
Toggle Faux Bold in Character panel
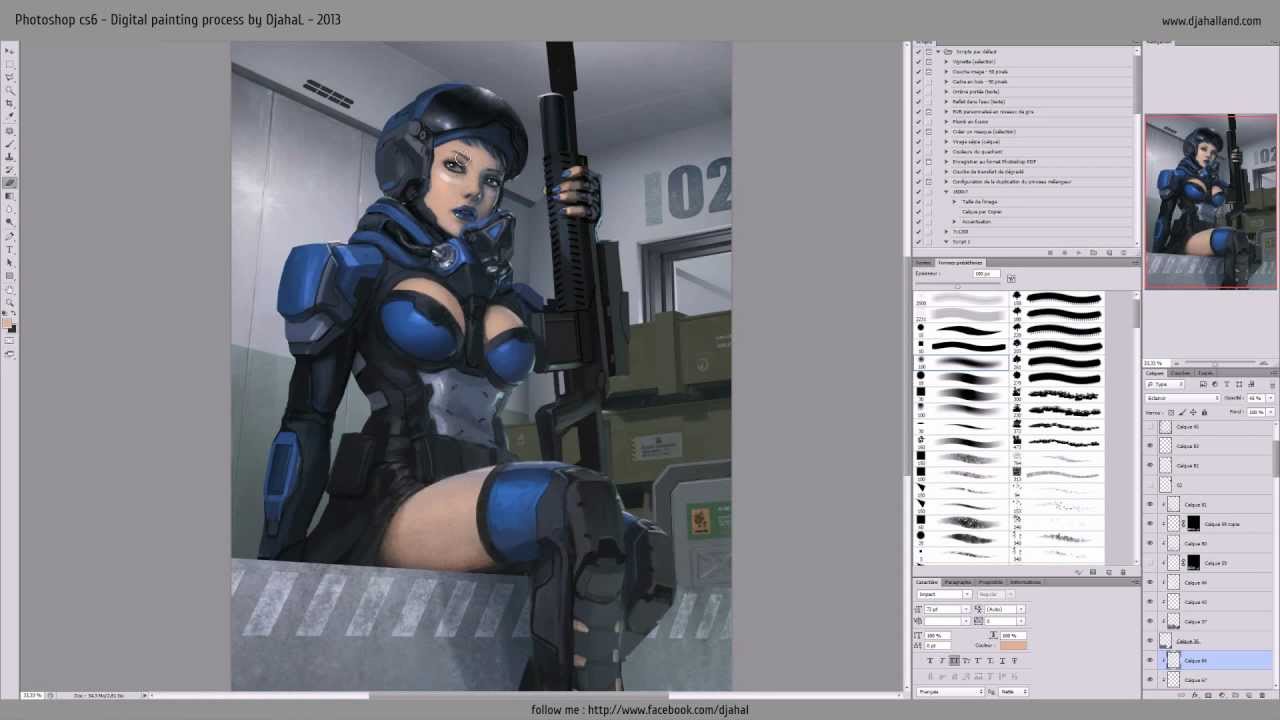point(930,661)
